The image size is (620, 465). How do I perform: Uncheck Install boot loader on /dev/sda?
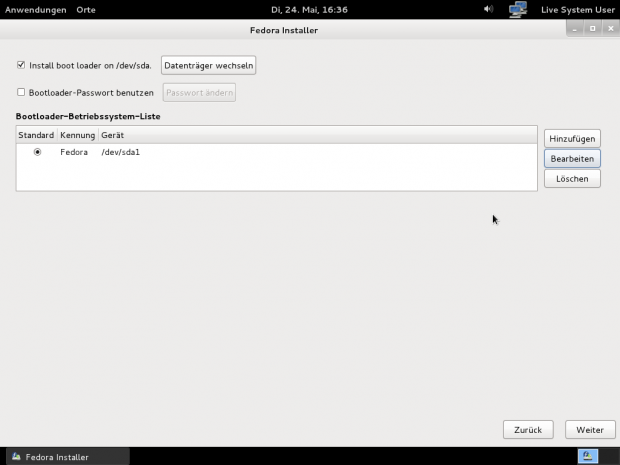pyautogui.click(x=21, y=65)
